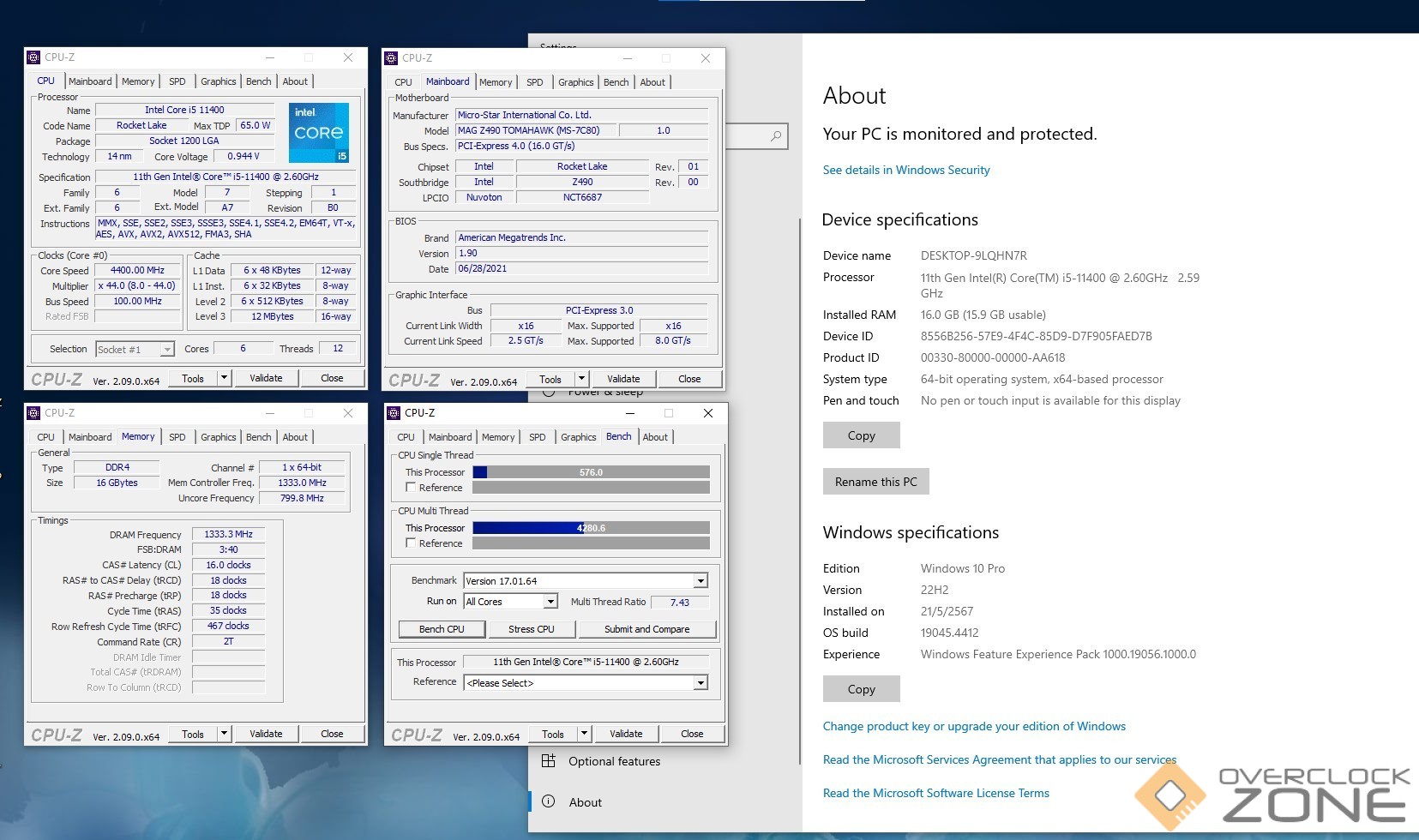
Task: Click the Intel Core i5 logo badge
Action: point(318,133)
